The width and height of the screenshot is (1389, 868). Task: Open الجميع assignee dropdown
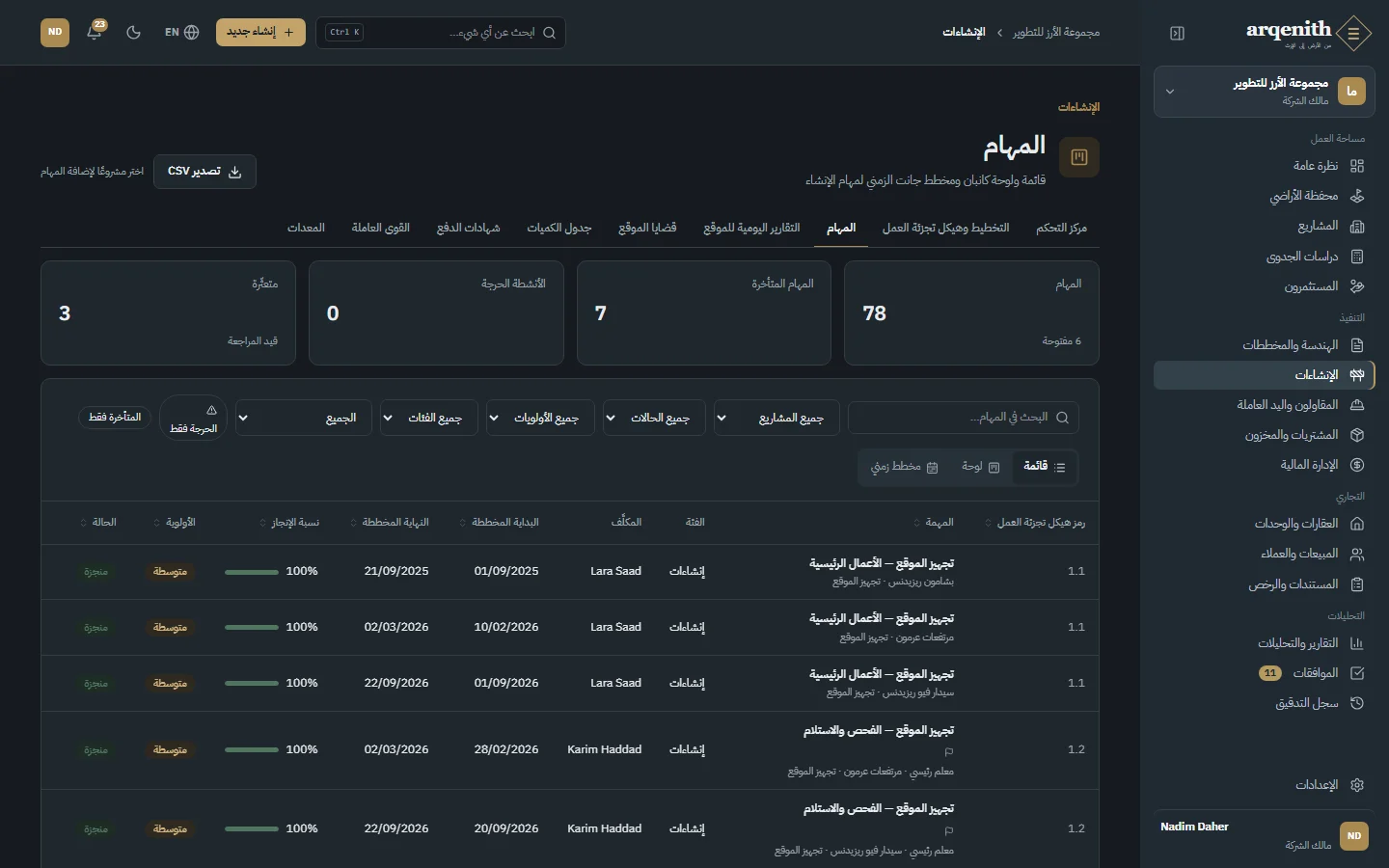pos(304,418)
